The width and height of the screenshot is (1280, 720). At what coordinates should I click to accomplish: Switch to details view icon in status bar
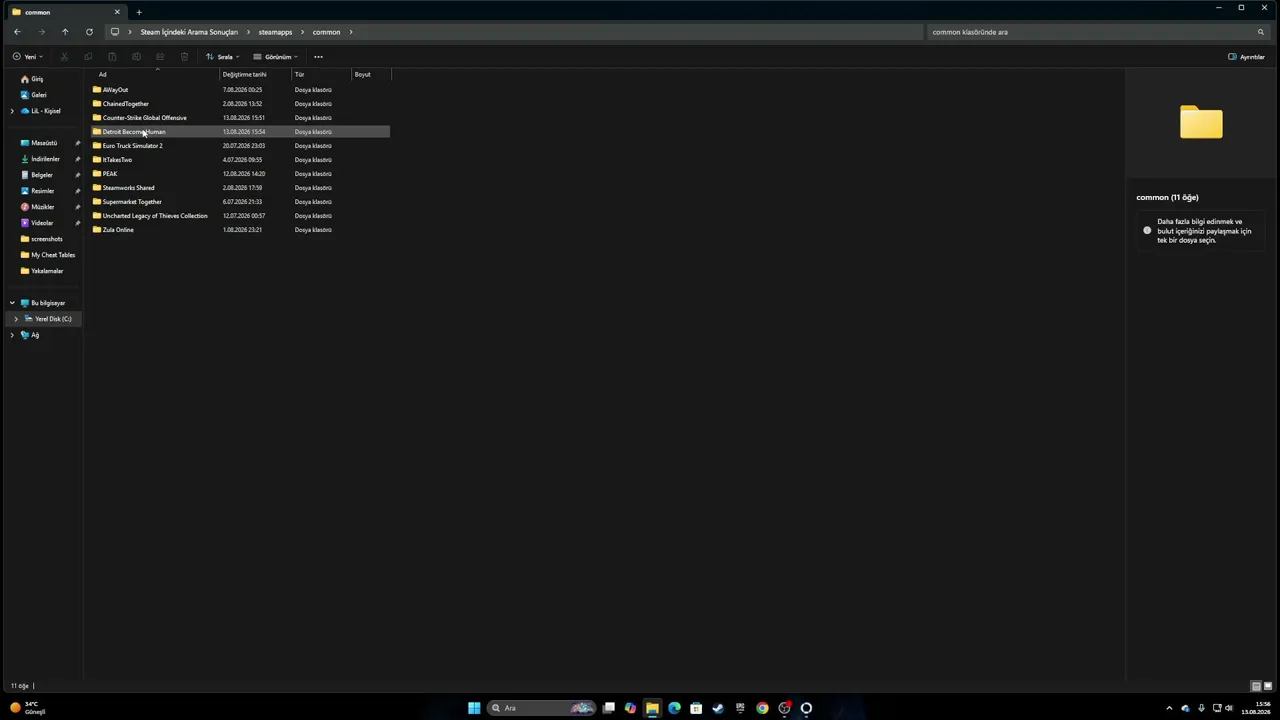tap(1256, 686)
